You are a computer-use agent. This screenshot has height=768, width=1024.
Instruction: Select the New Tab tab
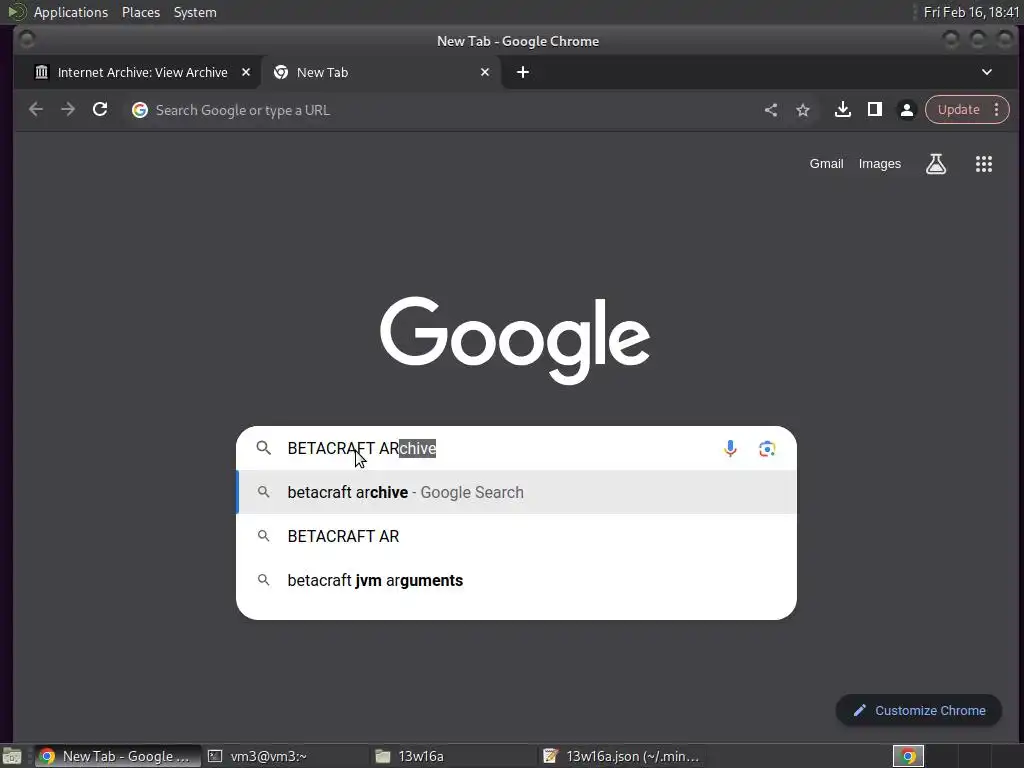click(381, 72)
